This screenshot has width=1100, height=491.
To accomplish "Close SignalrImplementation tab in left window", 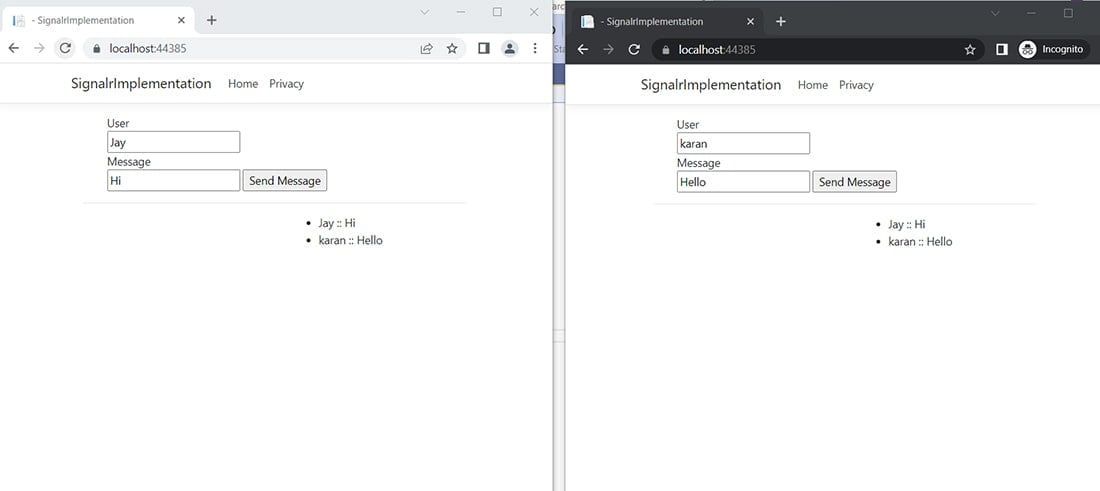I will coord(181,20).
